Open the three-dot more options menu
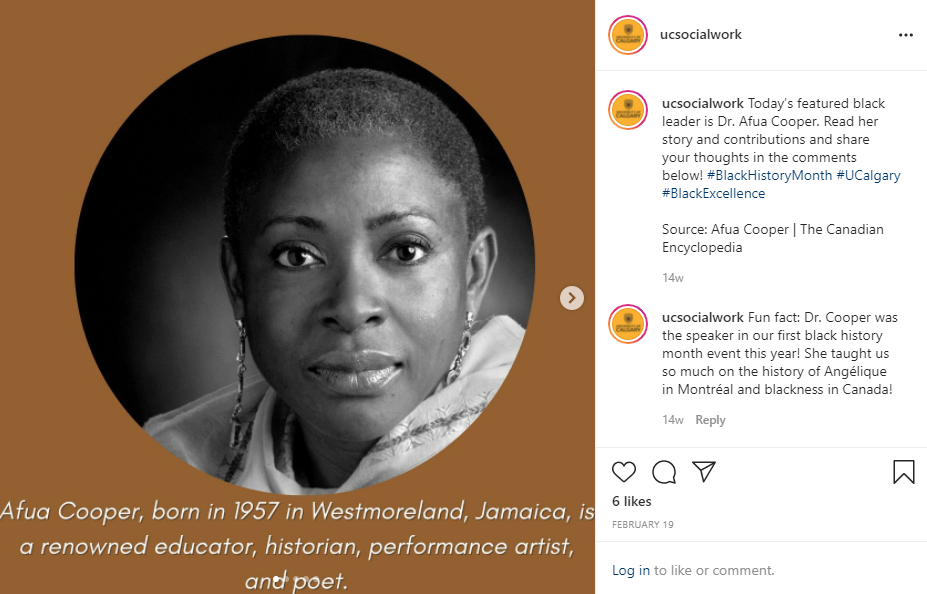This screenshot has width=927, height=594. pyautogui.click(x=905, y=35)
